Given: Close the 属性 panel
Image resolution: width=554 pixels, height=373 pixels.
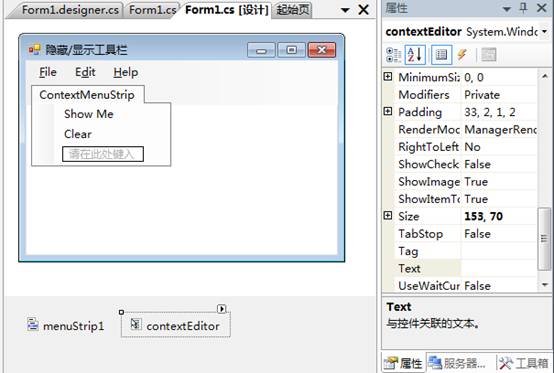Looking at the screenshot, I should (x=542, y=8).
